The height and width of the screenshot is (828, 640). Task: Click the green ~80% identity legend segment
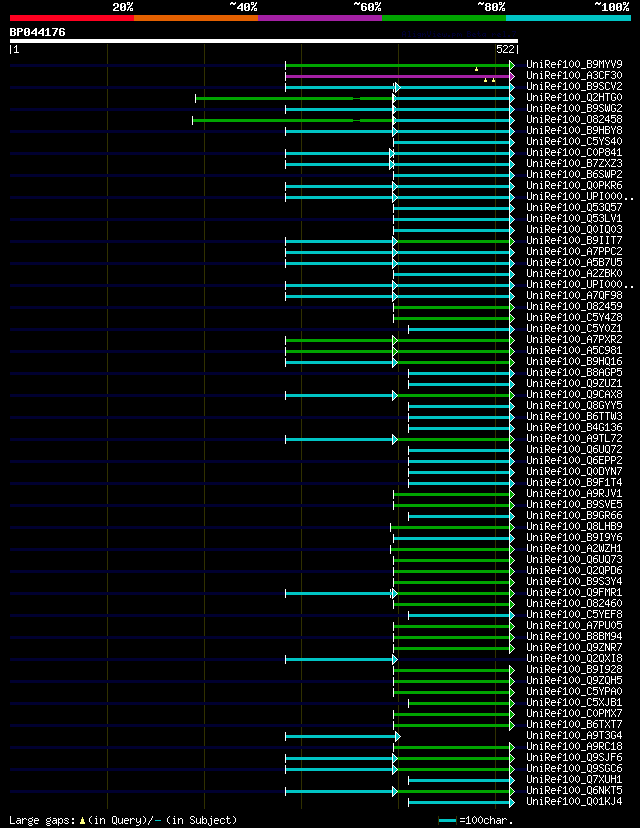pyautogui.click(x=444, y=18)
